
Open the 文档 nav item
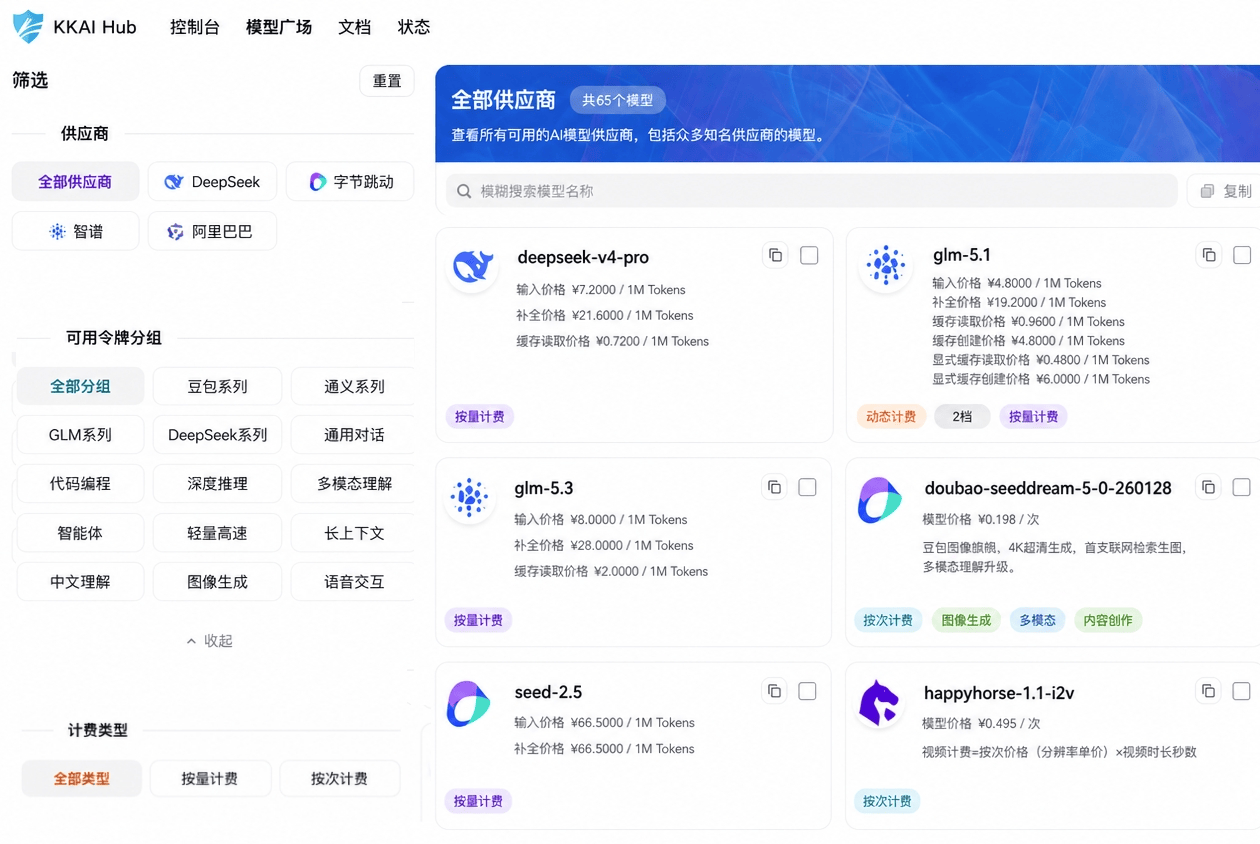coord(355,27)
